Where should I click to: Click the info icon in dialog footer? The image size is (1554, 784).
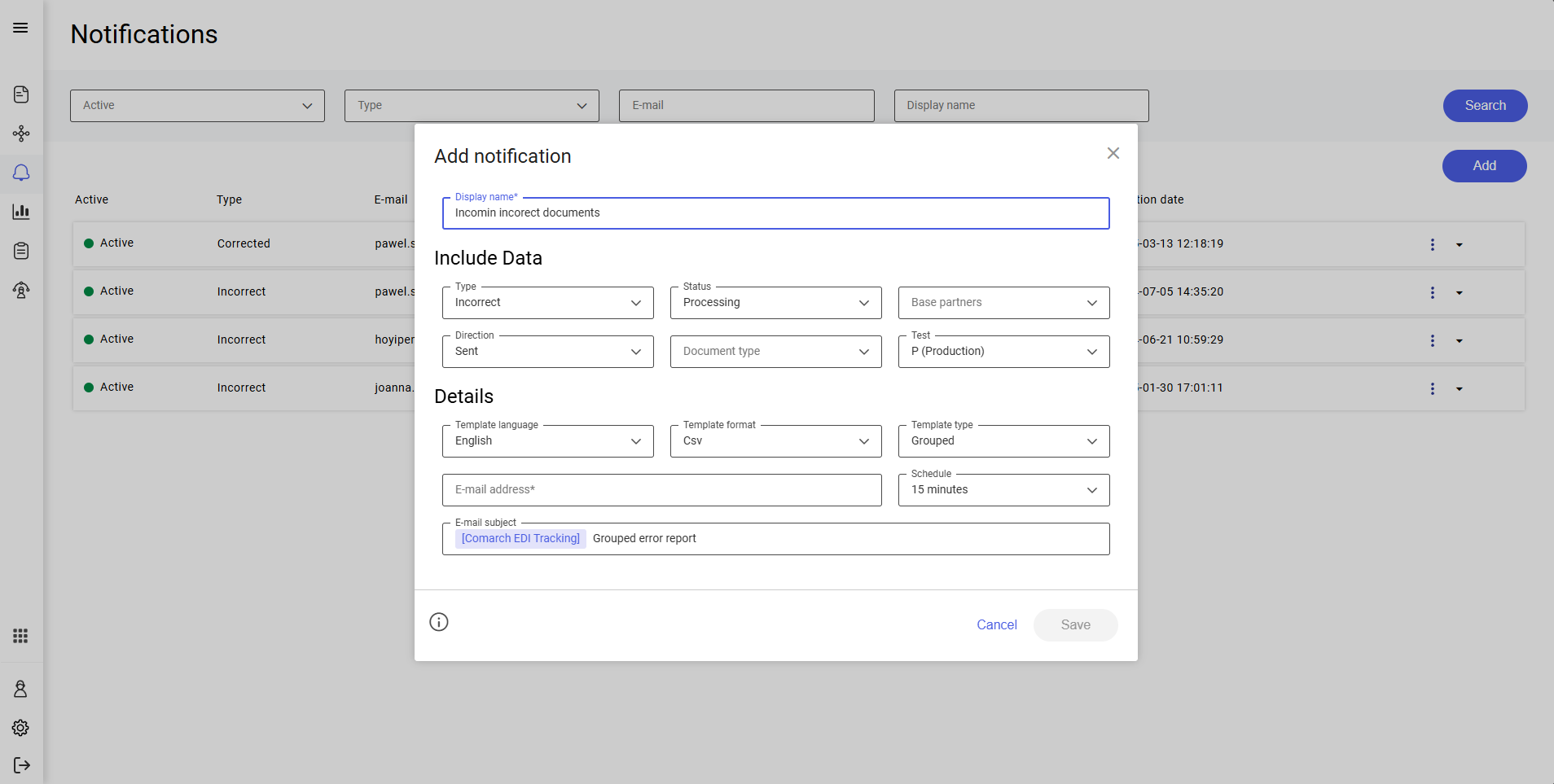click(439, 622)
